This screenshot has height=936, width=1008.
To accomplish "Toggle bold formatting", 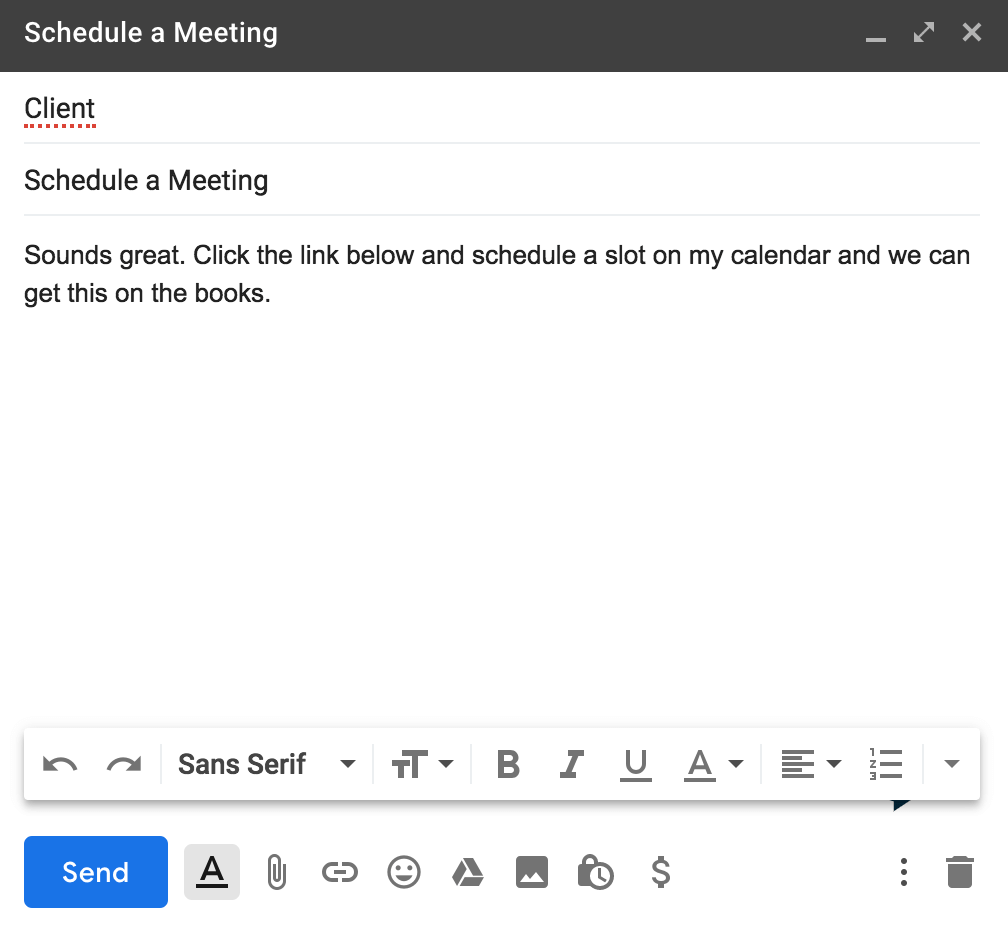I will [508, 764].
